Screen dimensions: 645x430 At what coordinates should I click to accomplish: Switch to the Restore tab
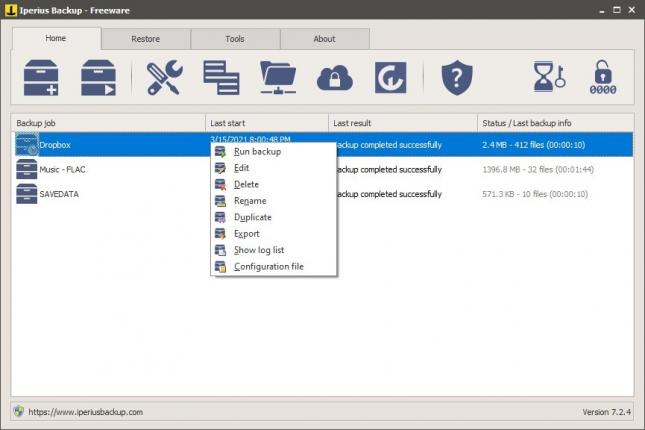(146, 39)
